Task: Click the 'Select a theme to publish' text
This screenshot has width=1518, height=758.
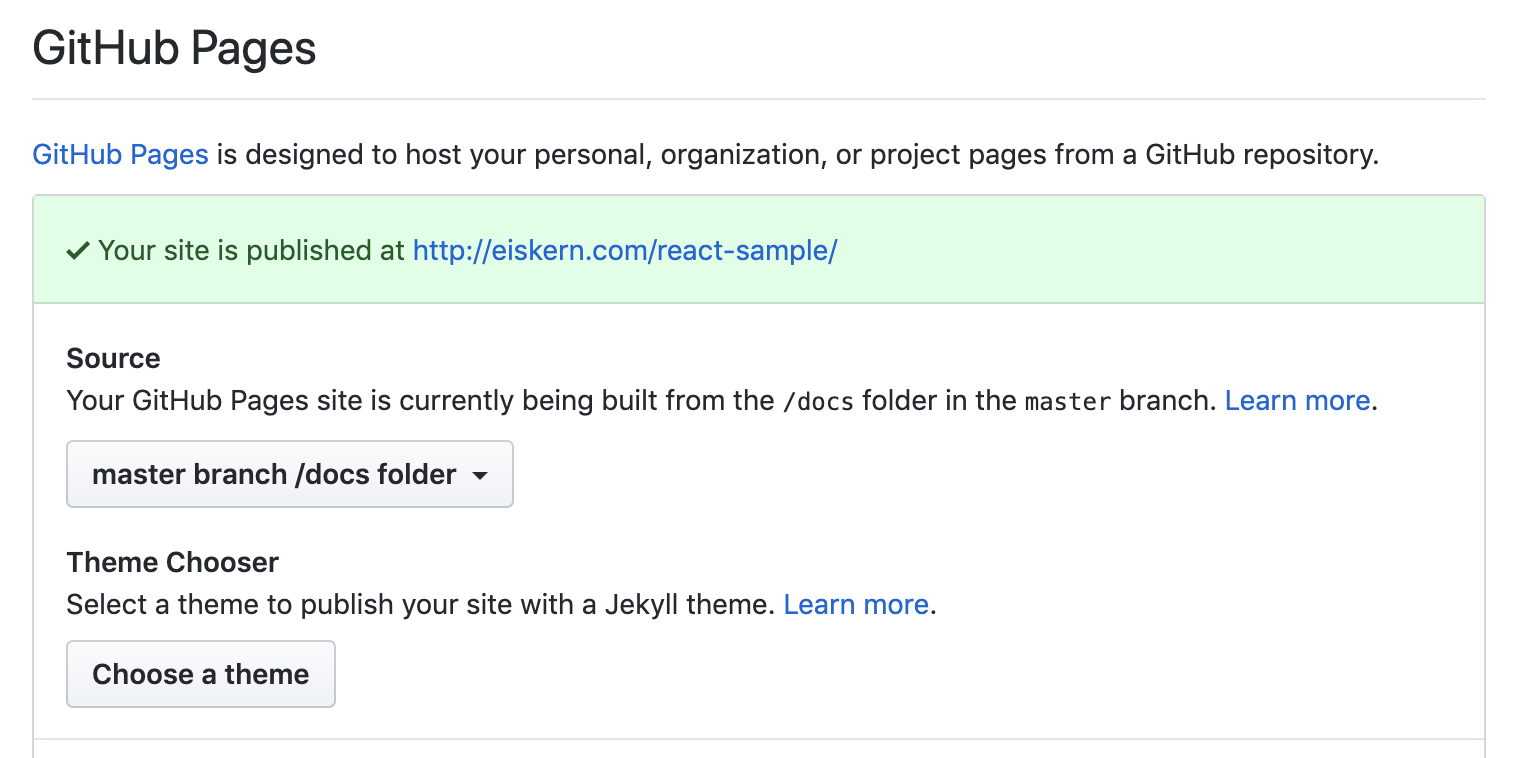Action: [421, 605]
